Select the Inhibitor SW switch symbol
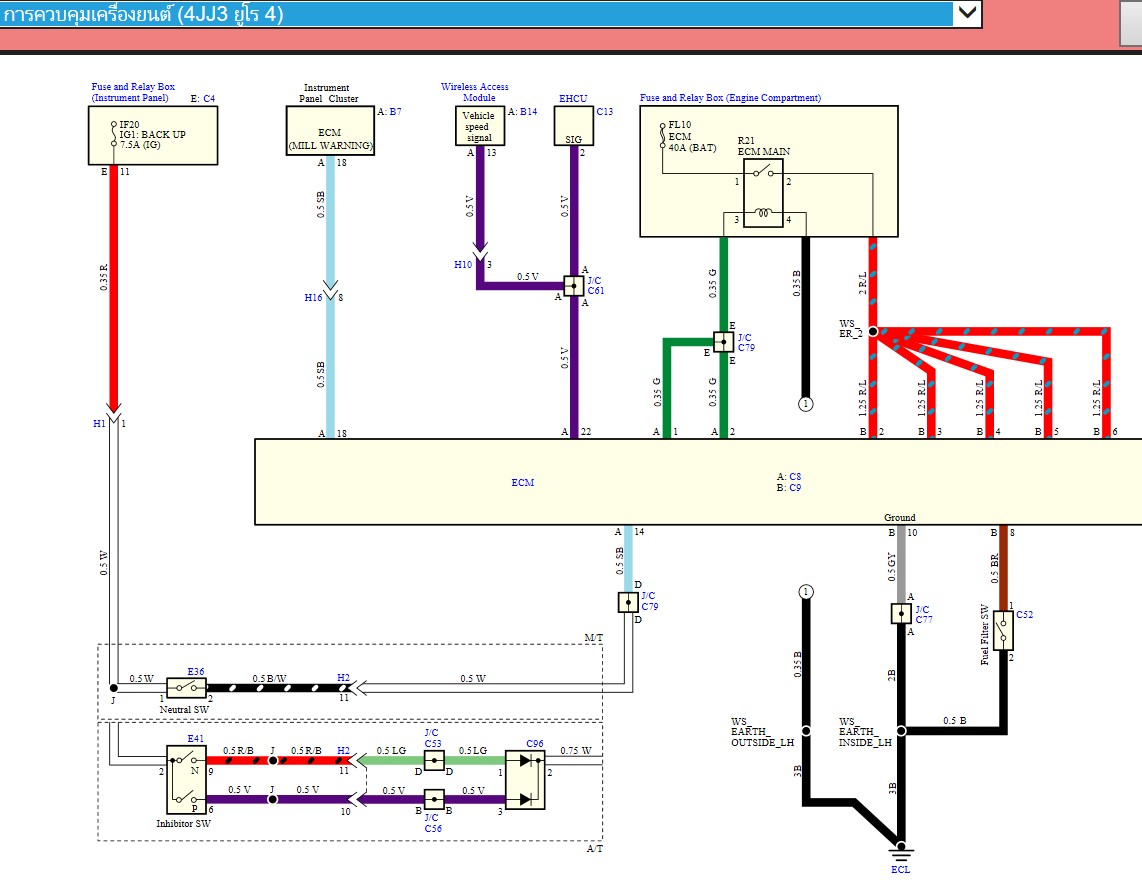 (x=186, y=781)
